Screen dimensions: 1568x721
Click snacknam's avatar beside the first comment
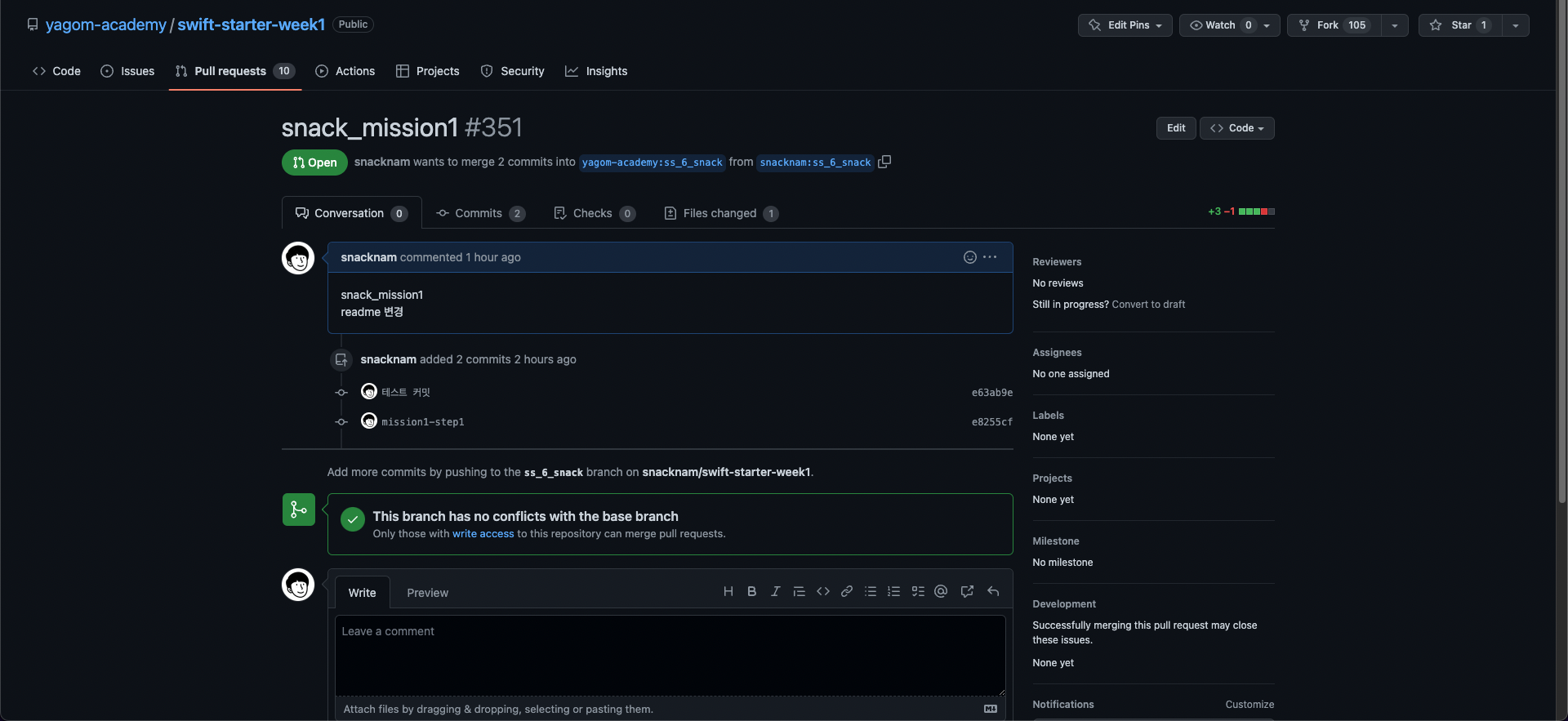point(298,258)
